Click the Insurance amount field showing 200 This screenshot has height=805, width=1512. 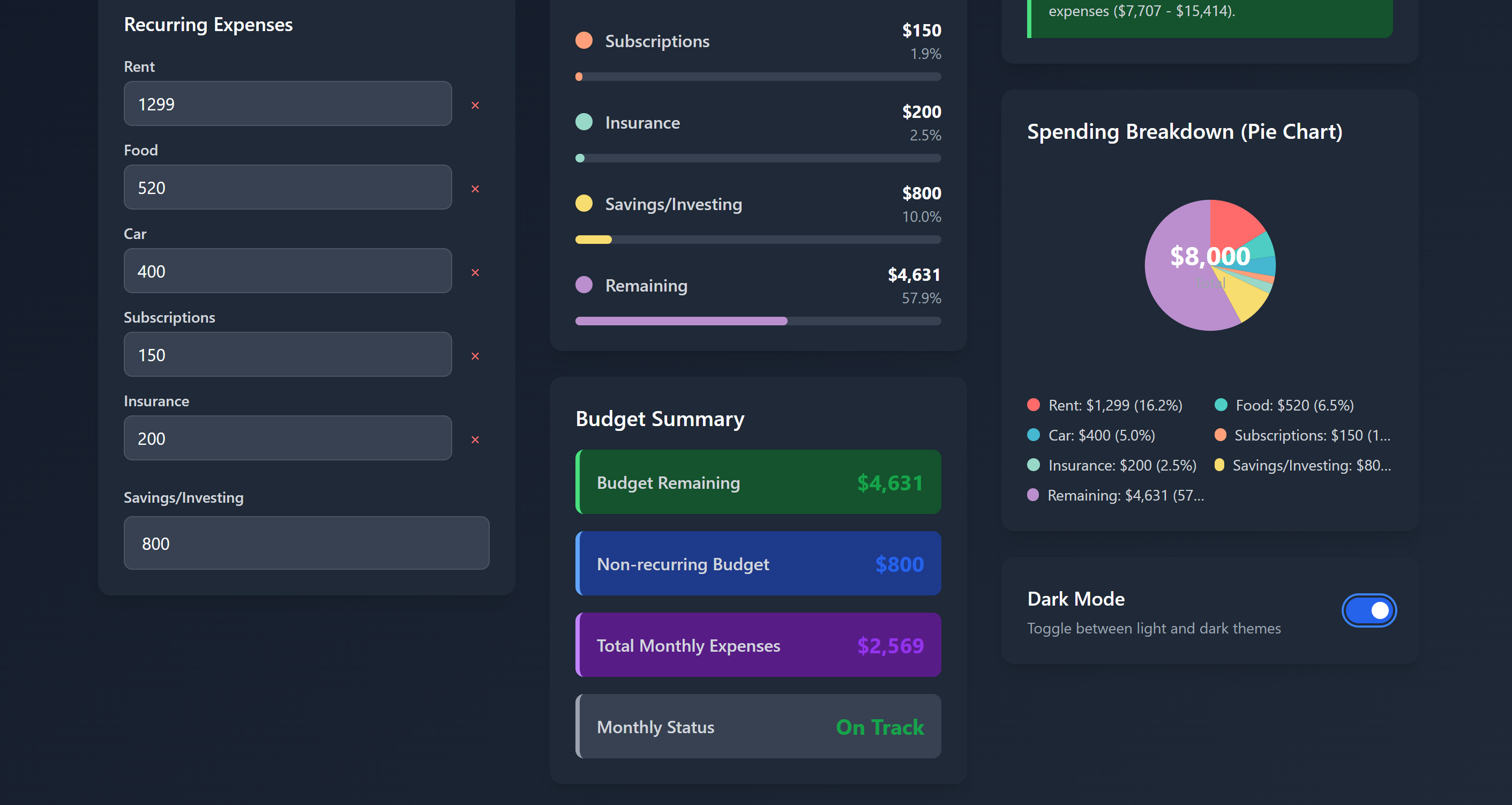tap(288, 438)
